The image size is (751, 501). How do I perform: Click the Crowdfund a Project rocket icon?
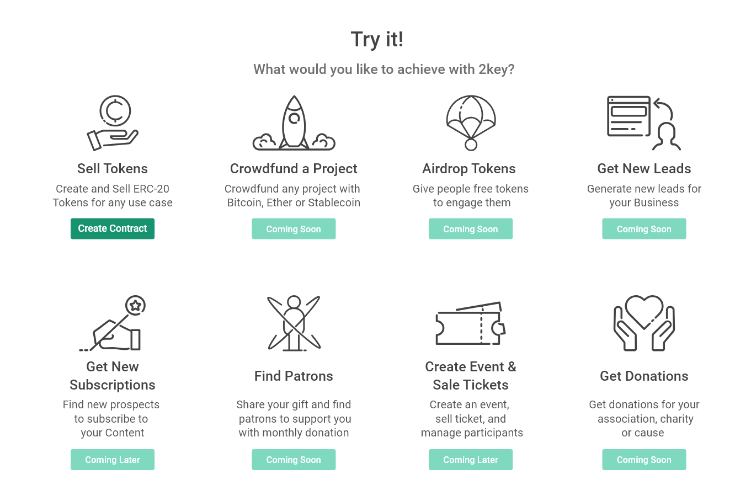click(x=294, y=123)
